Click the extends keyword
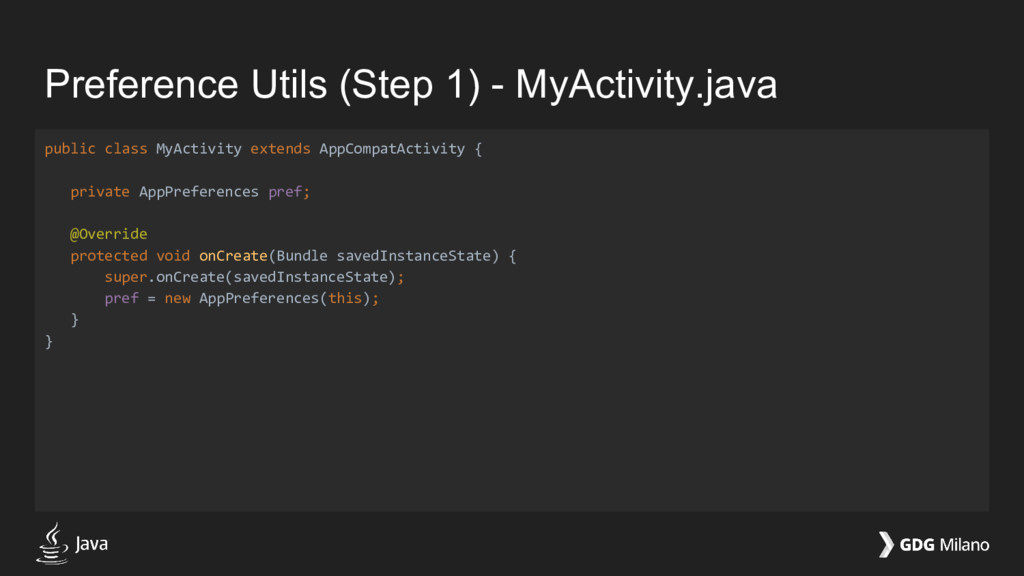This screenshot has height=576, width=1024. (x=280, y=149)
